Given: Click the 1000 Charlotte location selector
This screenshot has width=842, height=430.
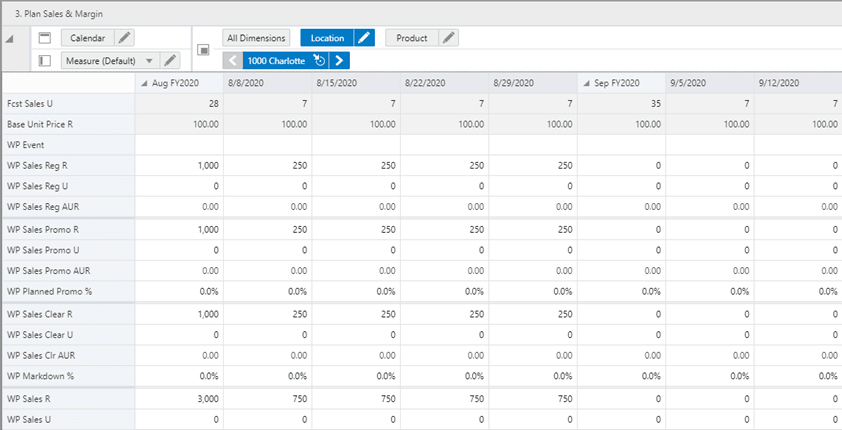Looking at the screenshot, I should (x=277, y=61).
